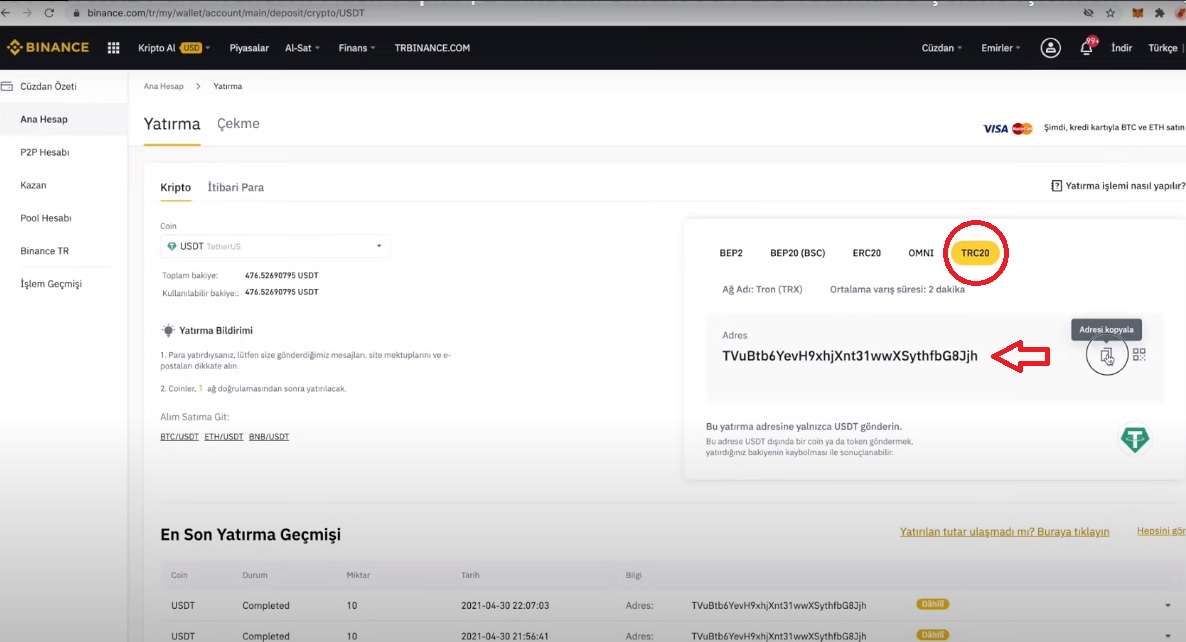Click the light bulb icon beside Yatırma Bildirimi
Viewport: 1186px width, 642px height.
pos(168,330)
